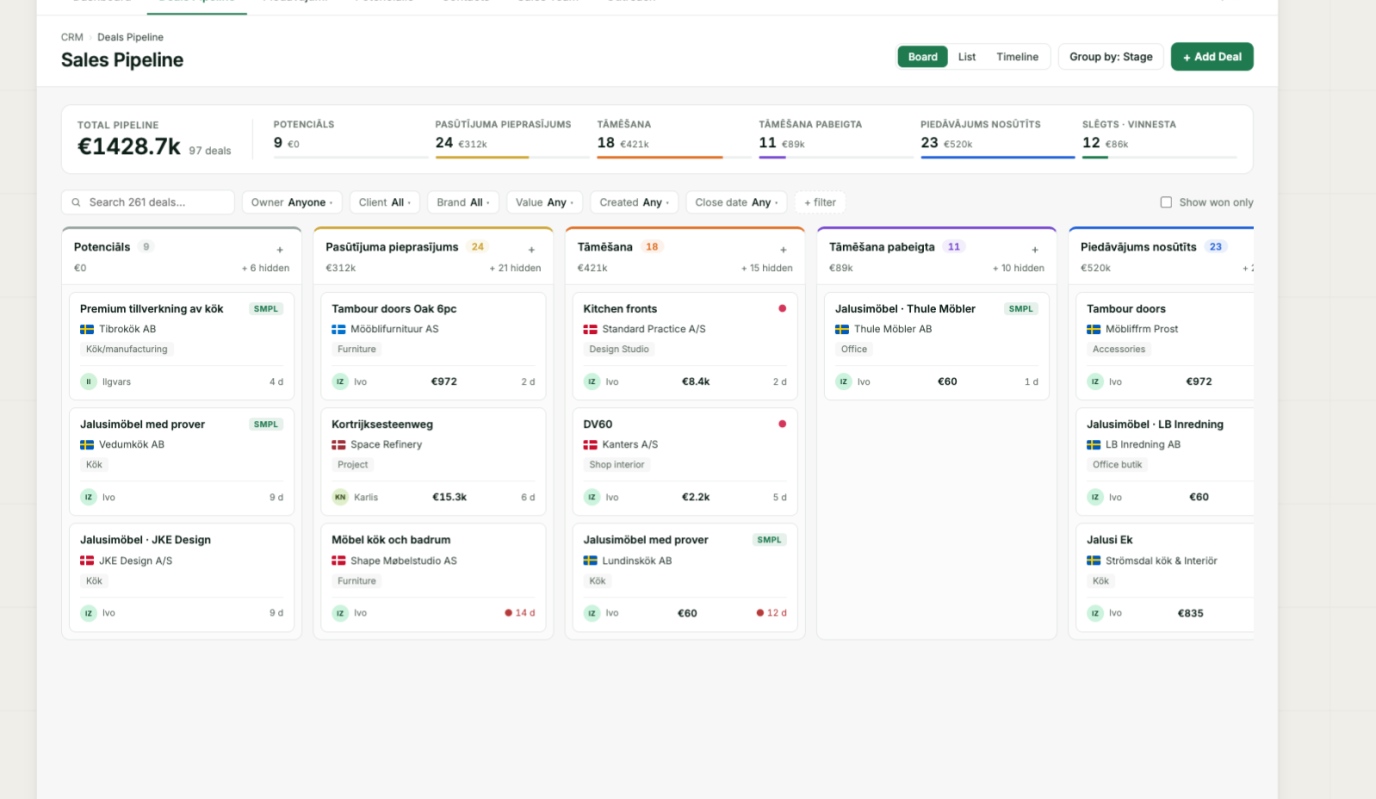The width and height of the screenshot is (1376, 799).
Task: Click the overdue 12 d indicator on the Lundinskök card
Action: [772, 613]
